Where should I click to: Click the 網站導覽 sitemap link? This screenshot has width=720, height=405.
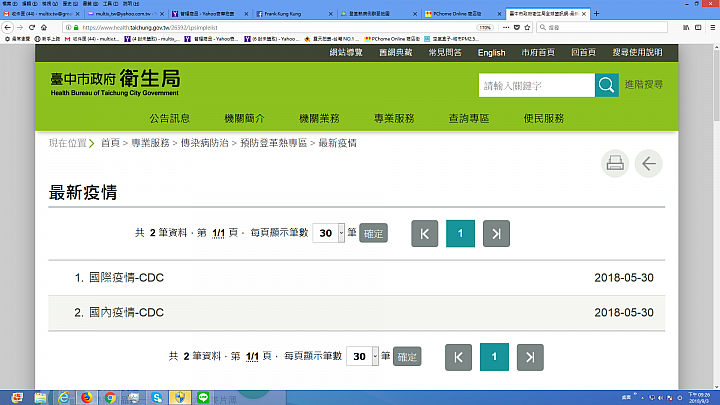point(346,53)
